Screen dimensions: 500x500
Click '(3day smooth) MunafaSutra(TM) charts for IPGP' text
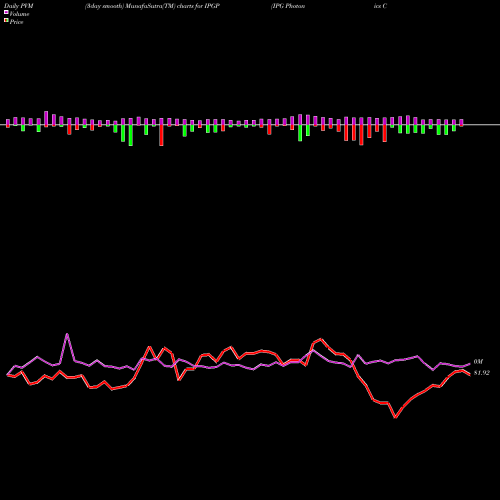coord(152,6)
